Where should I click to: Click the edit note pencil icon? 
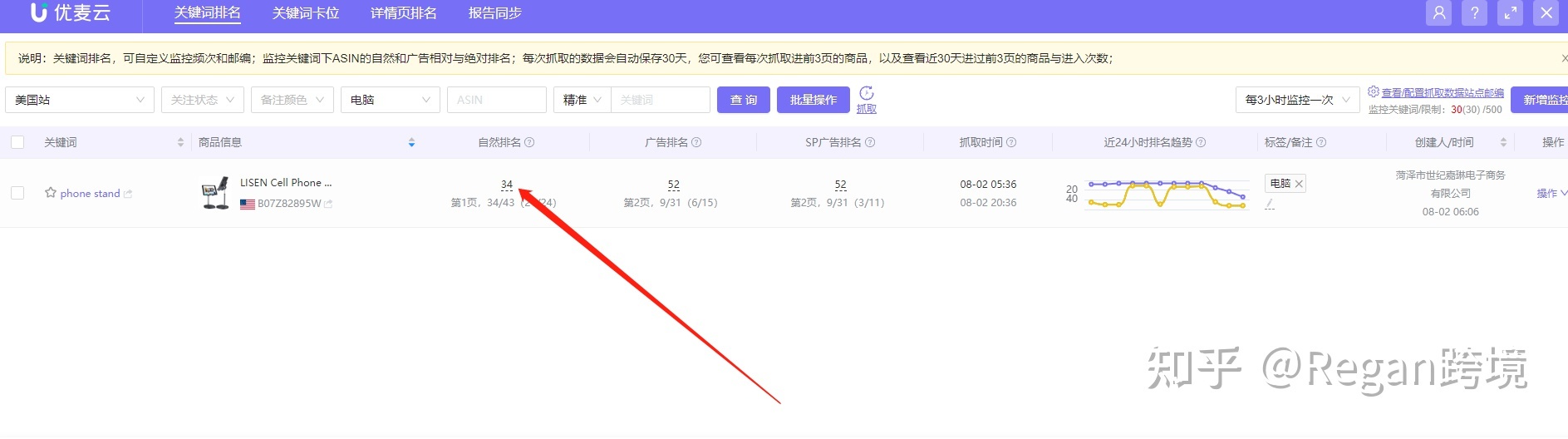pos(1270,204)
